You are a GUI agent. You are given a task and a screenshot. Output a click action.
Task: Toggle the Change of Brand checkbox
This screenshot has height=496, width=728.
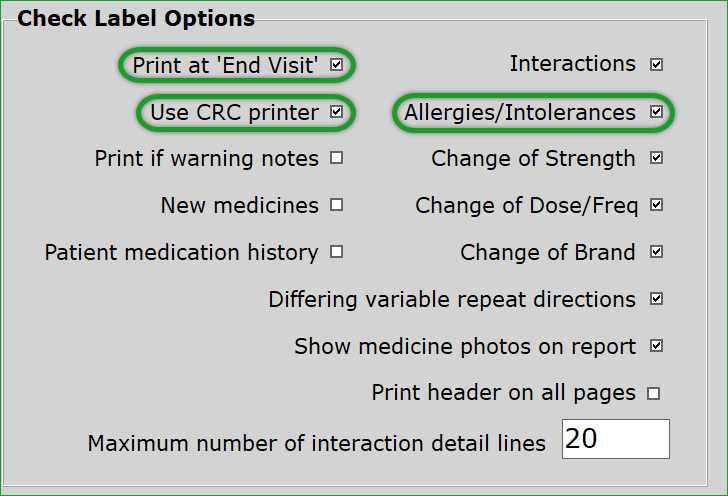(x=656, y=252)
